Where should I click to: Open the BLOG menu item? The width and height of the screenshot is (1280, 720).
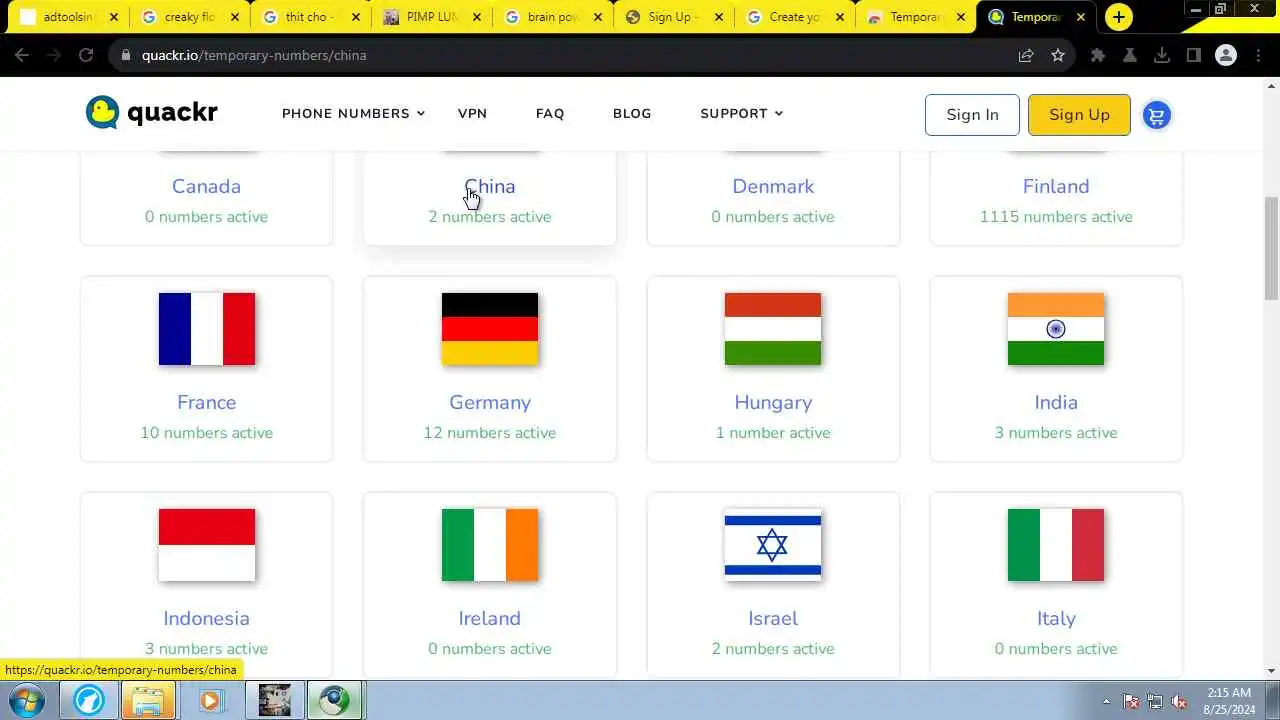pos(632,113)
